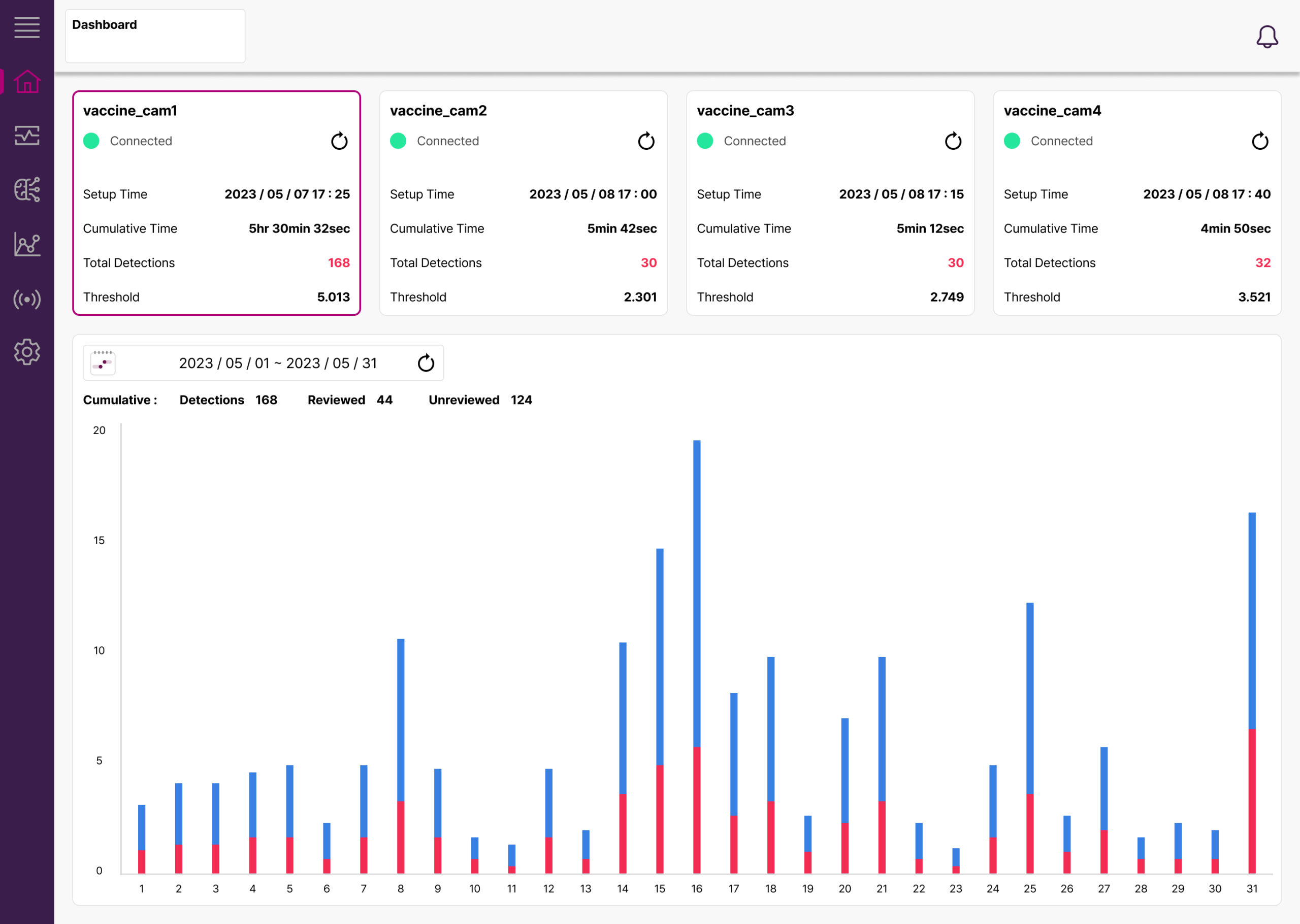Select the vaccine_cam2 card title
This screenshot has height=924, width=1300.
(x=438, y=110)
